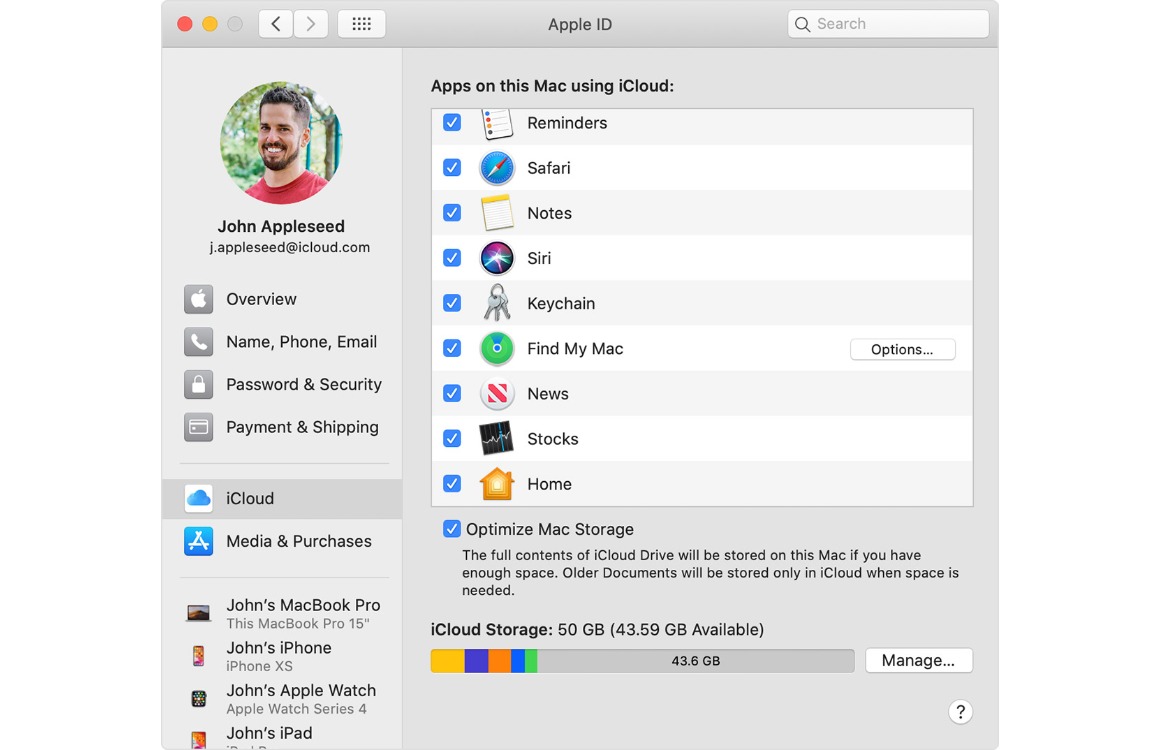The image size is (1160, 750).
Task: Go back with the left arrow button
Action: 275,24
